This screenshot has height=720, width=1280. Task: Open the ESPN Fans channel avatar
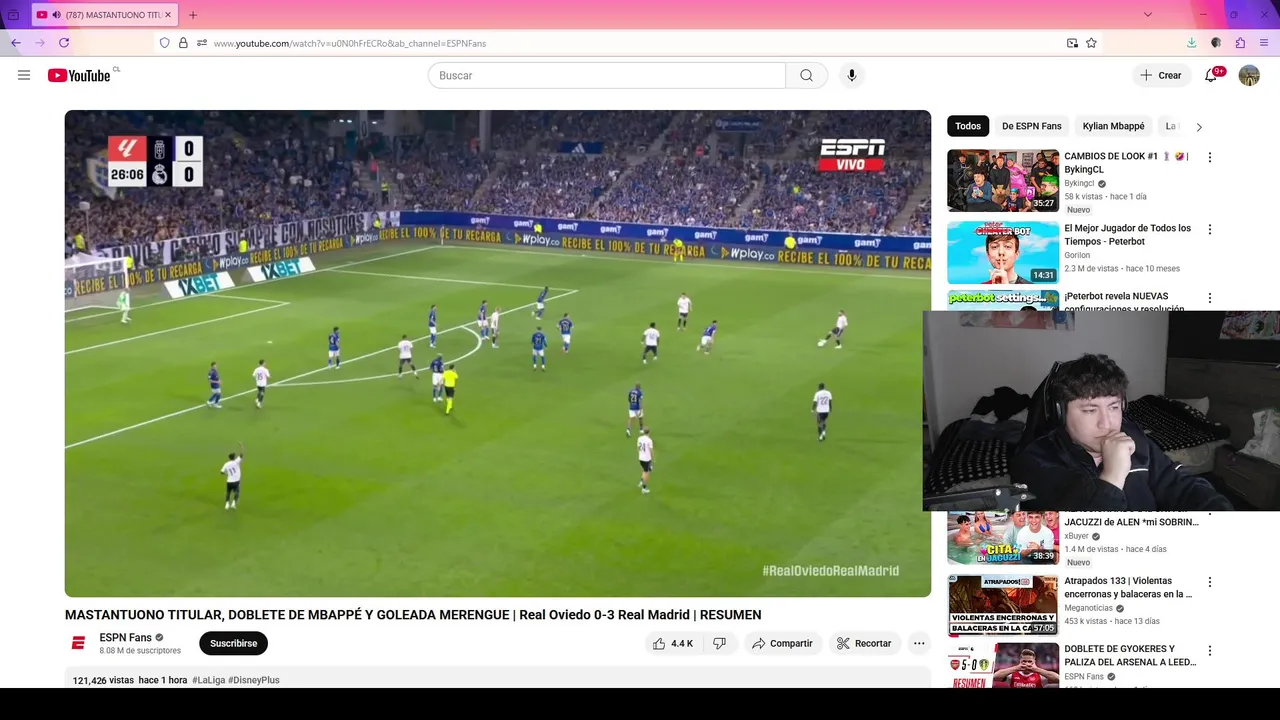78,643
